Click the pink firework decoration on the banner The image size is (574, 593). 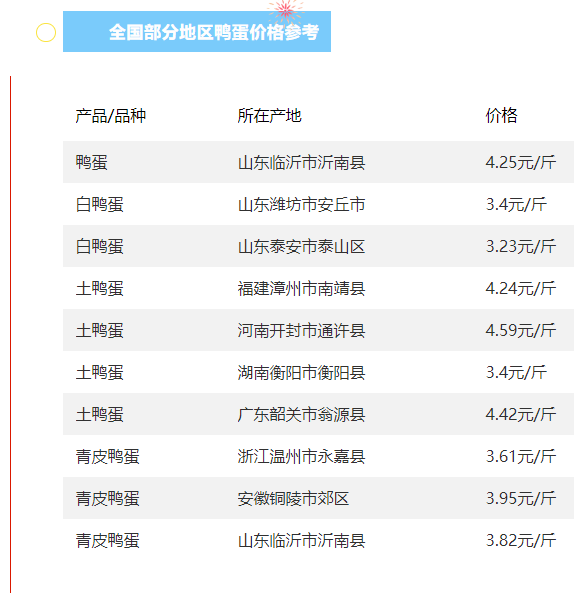(x=285, y=11)
